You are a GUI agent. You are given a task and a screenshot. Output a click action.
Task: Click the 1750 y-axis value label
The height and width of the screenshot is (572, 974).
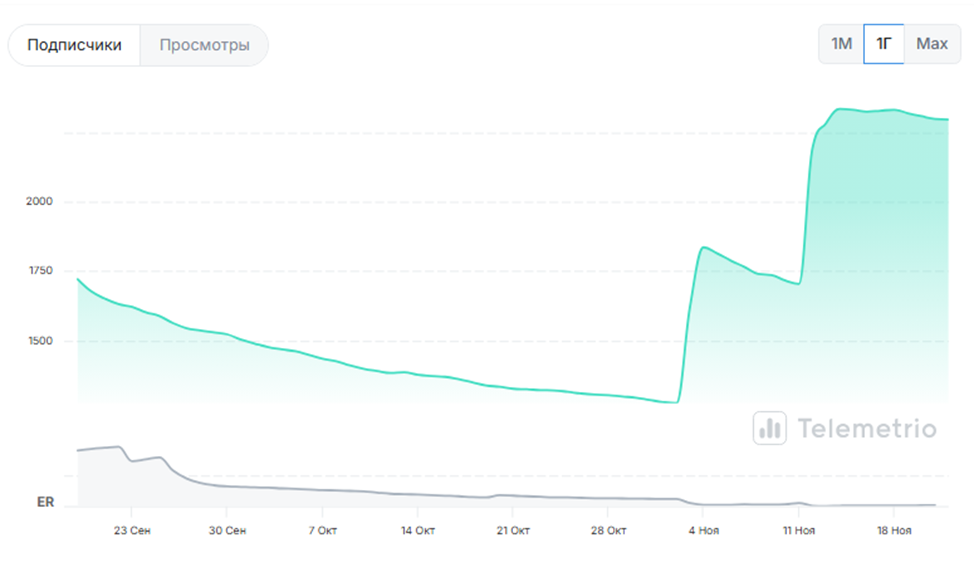(x=40, y=271)
